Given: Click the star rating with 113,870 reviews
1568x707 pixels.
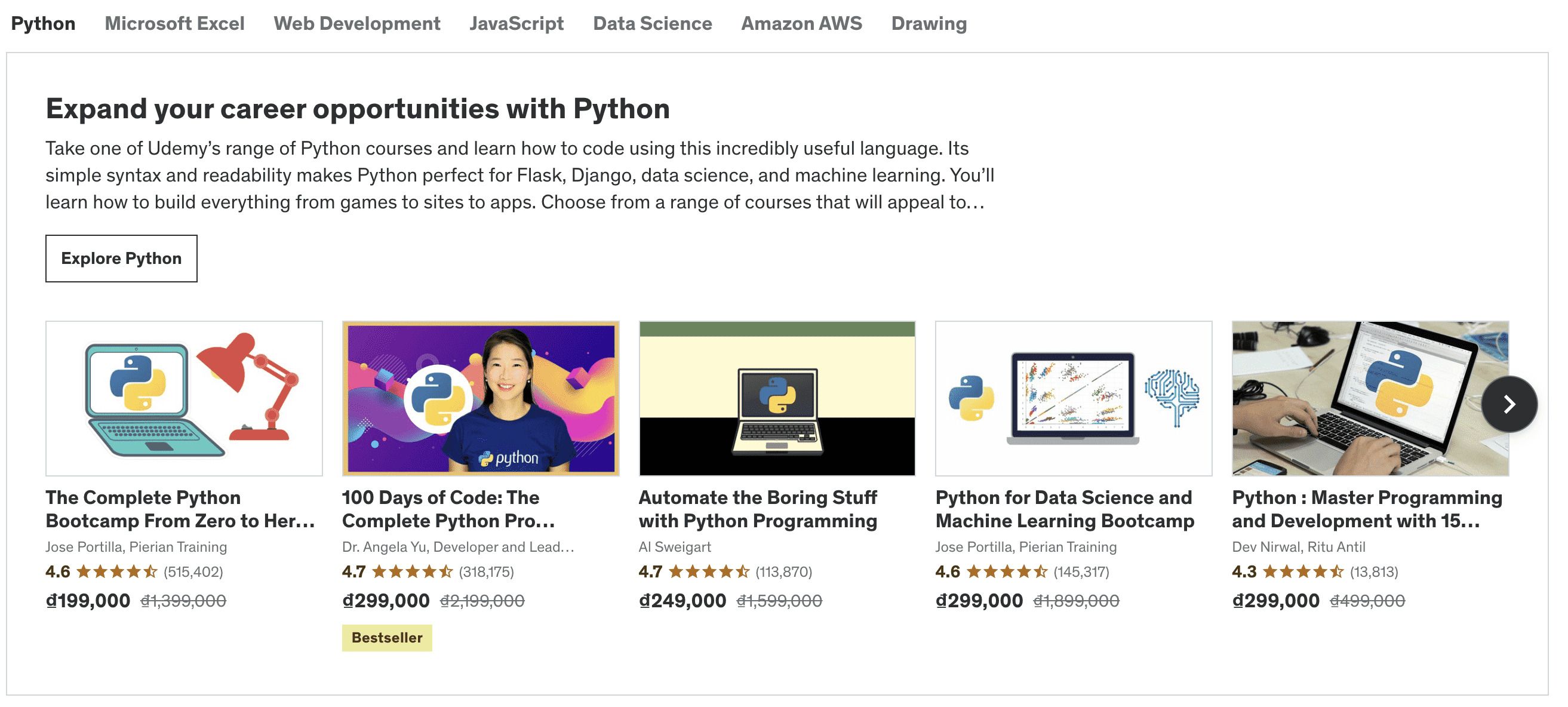Looking at the screenshot, I should [725, 572].
